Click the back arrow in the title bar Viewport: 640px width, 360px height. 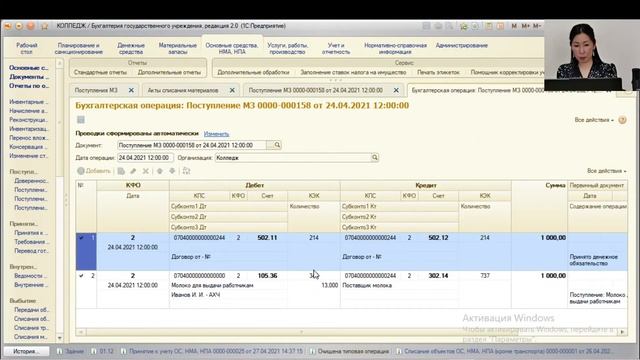8,26
